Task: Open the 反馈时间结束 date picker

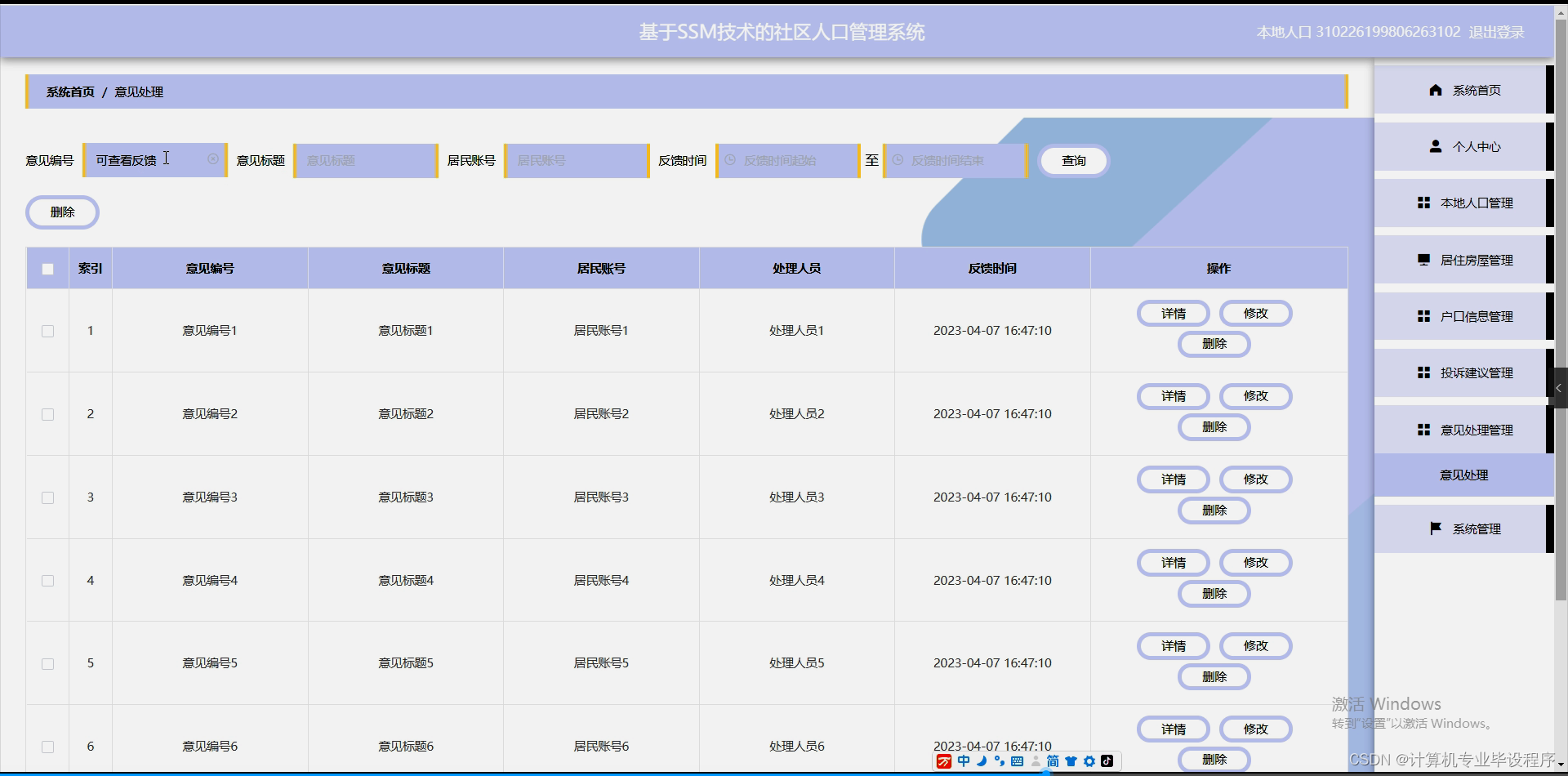Action: click(955, 160)
